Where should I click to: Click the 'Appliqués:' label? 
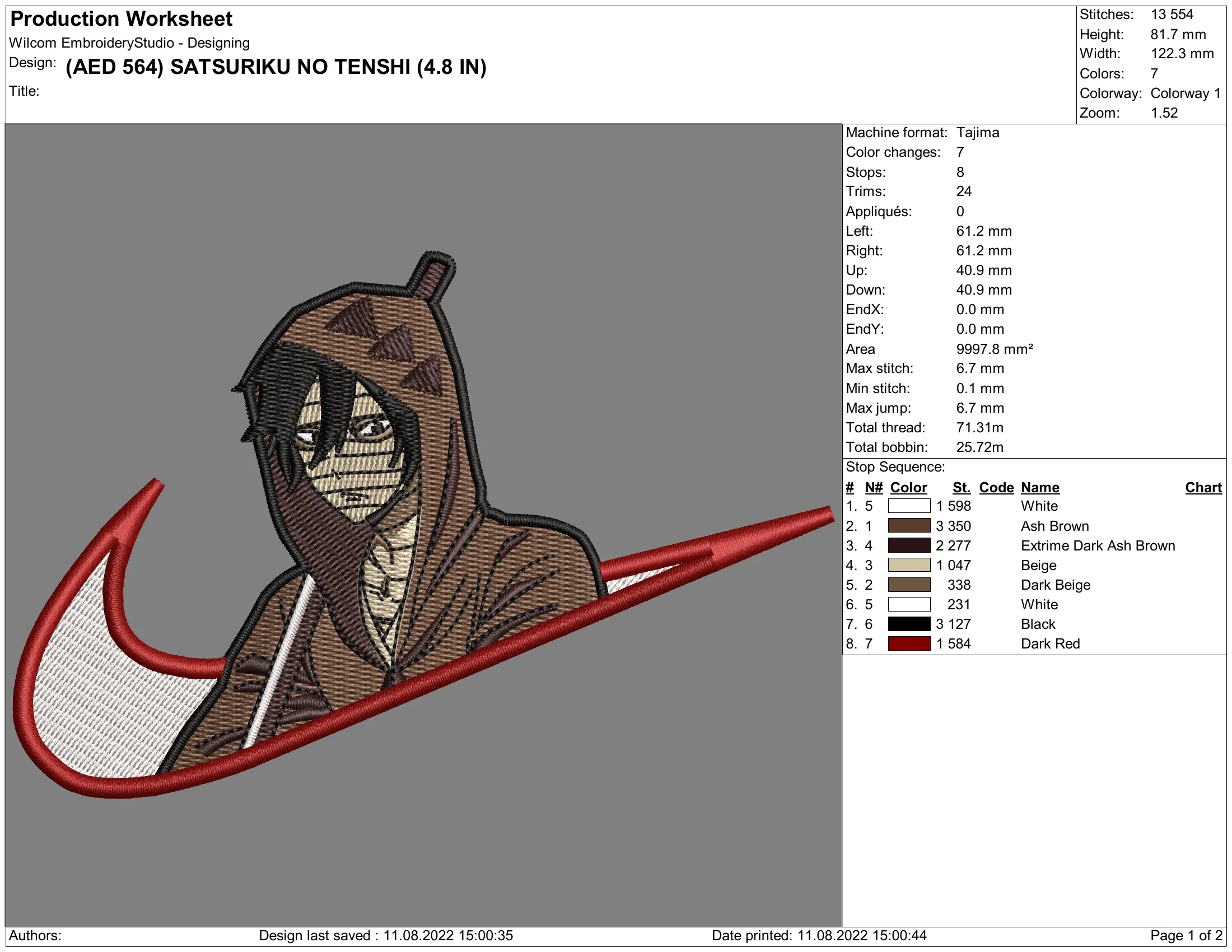[879, 212]
